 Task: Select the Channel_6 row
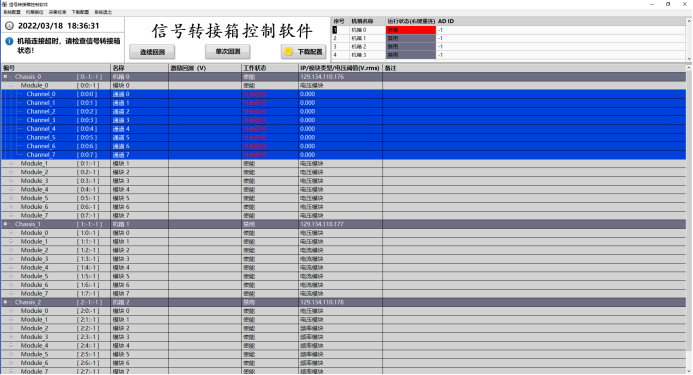(x=343, y=146)
